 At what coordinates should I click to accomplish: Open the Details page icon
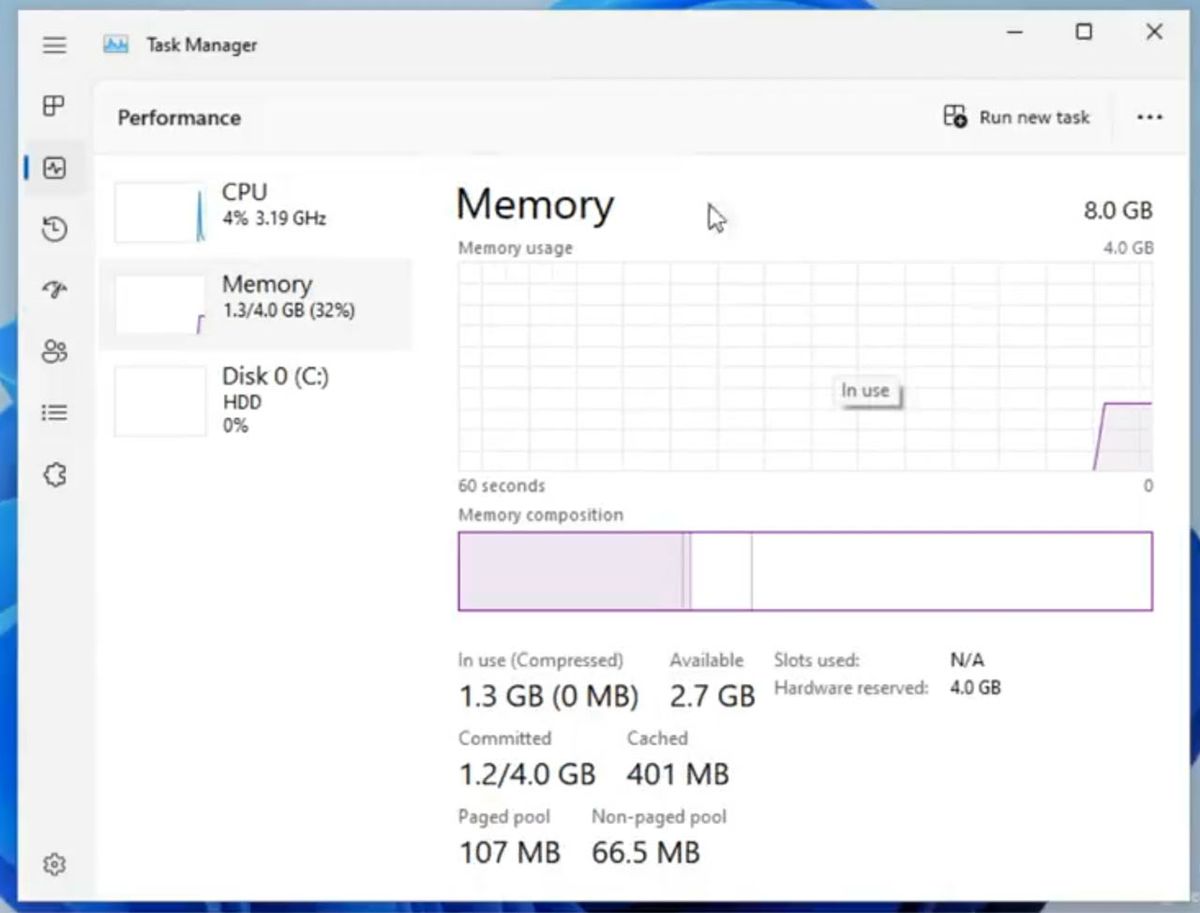pyautogui.click(x=54, y=412)
